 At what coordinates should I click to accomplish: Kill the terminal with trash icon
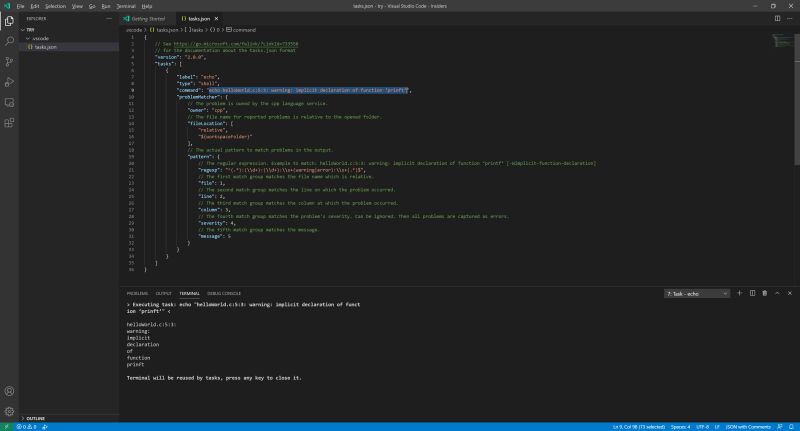(764, 293)
